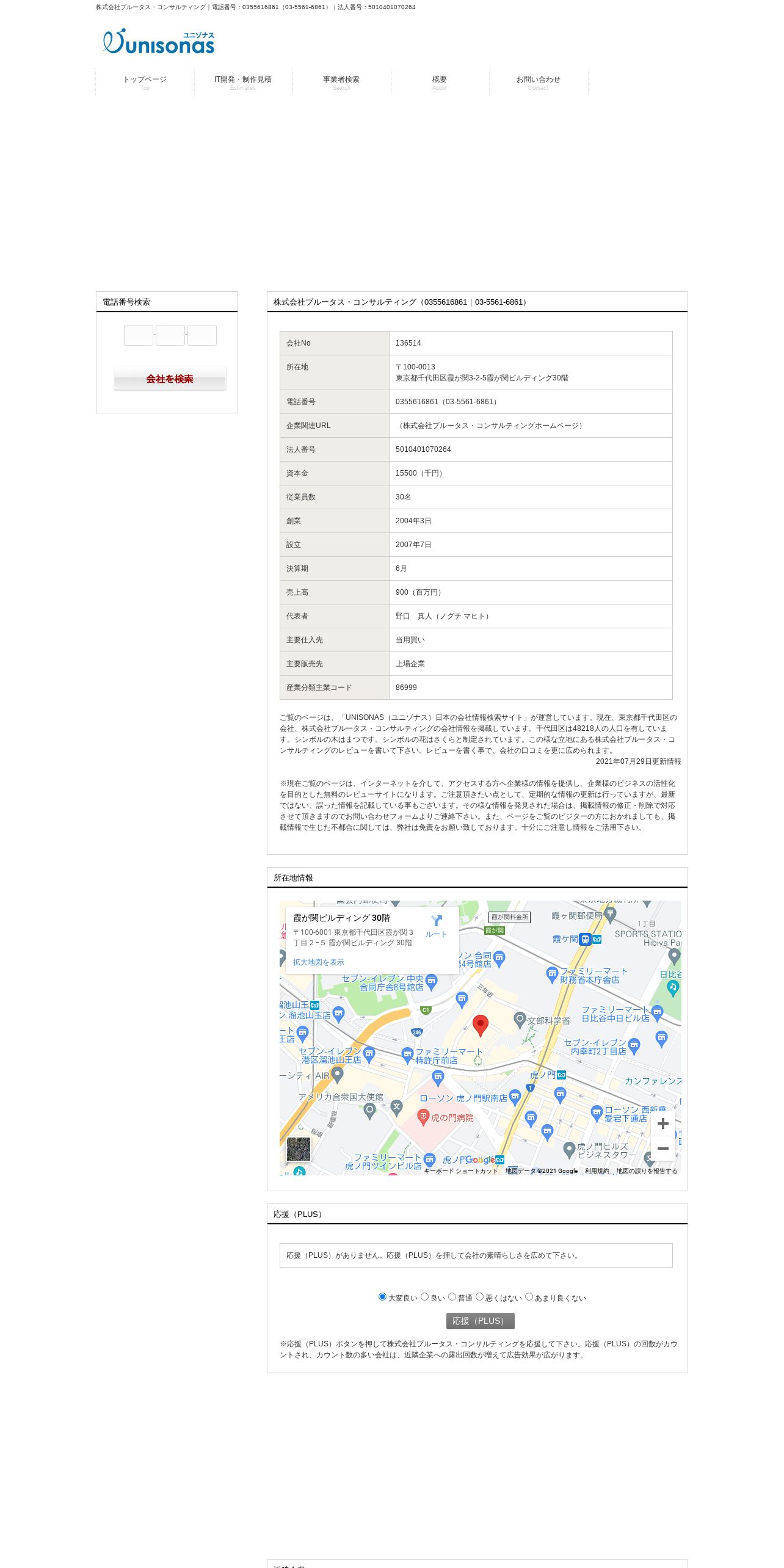This screenshot has width=784, height=1568.
Task: Zoom out the map with minus button
Action: tap(662, 1149)
